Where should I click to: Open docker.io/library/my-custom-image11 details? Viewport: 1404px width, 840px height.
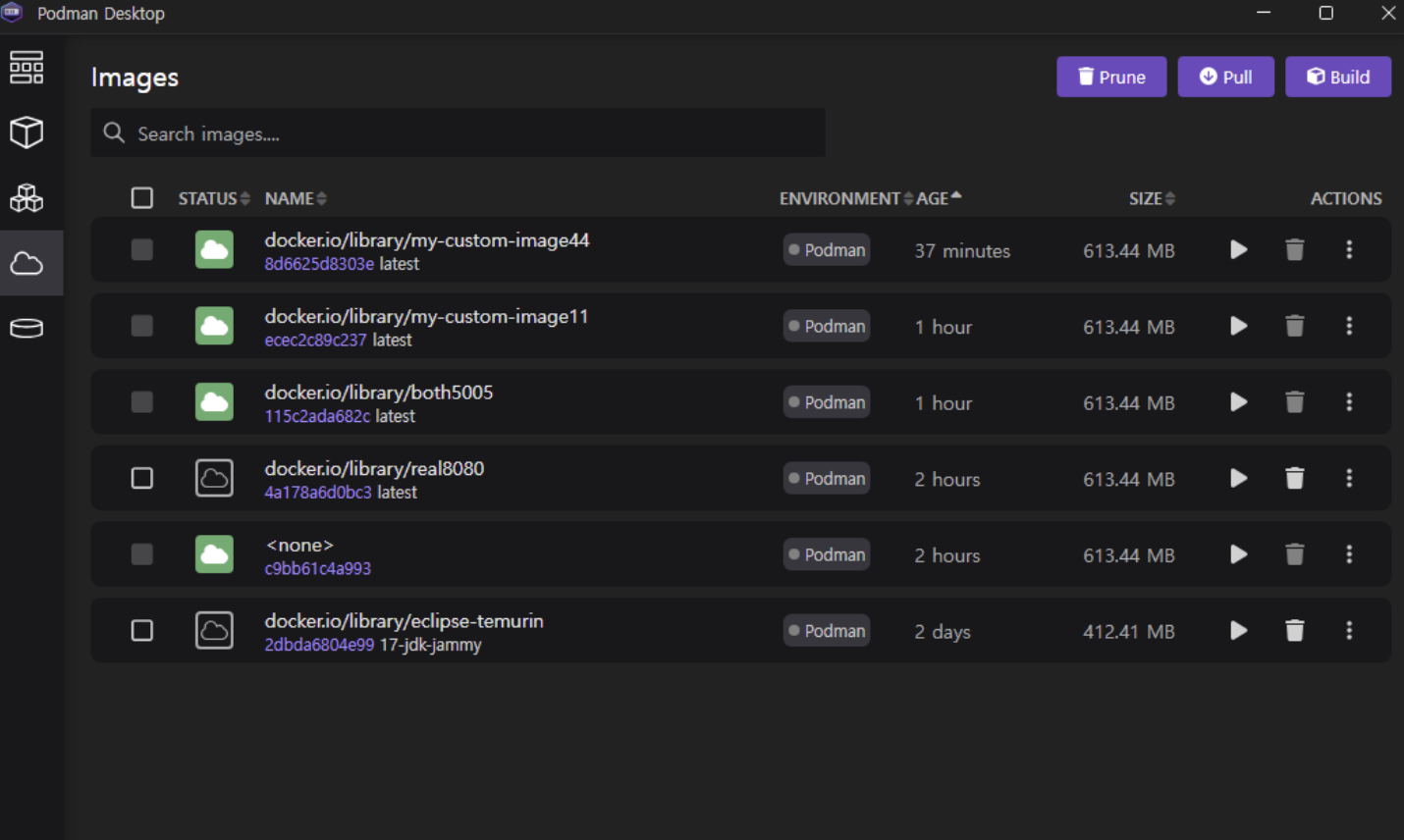click(426, 316)
